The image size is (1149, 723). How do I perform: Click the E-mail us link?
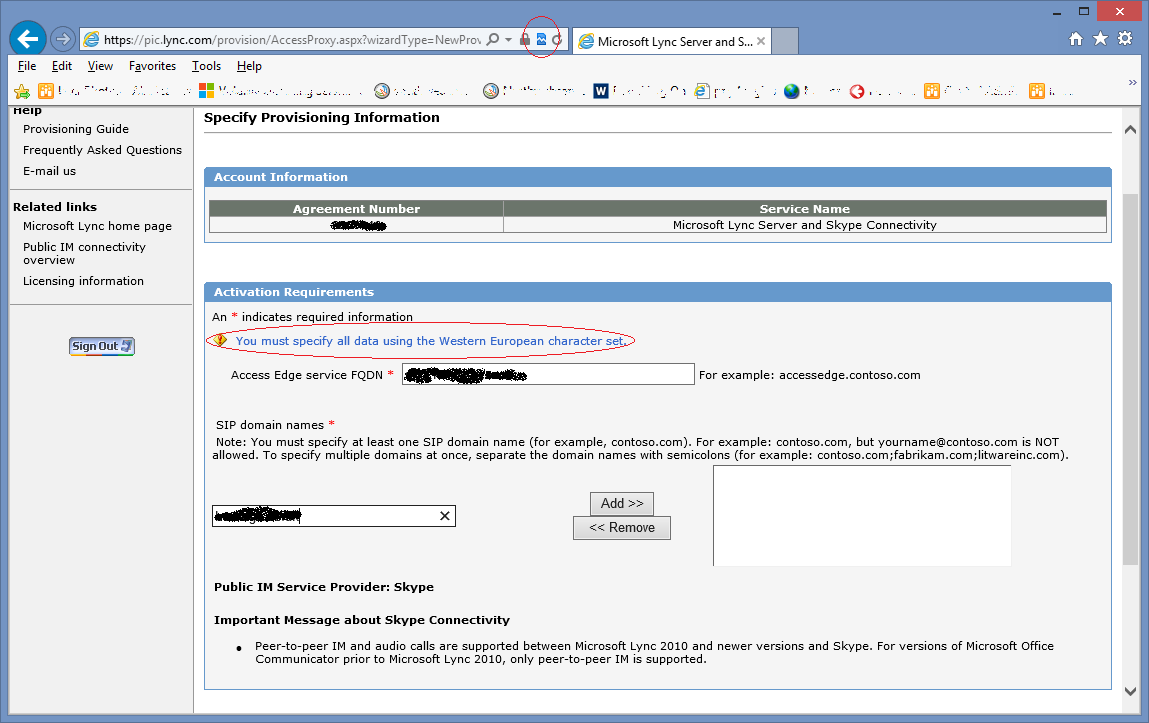pos(49,171)
